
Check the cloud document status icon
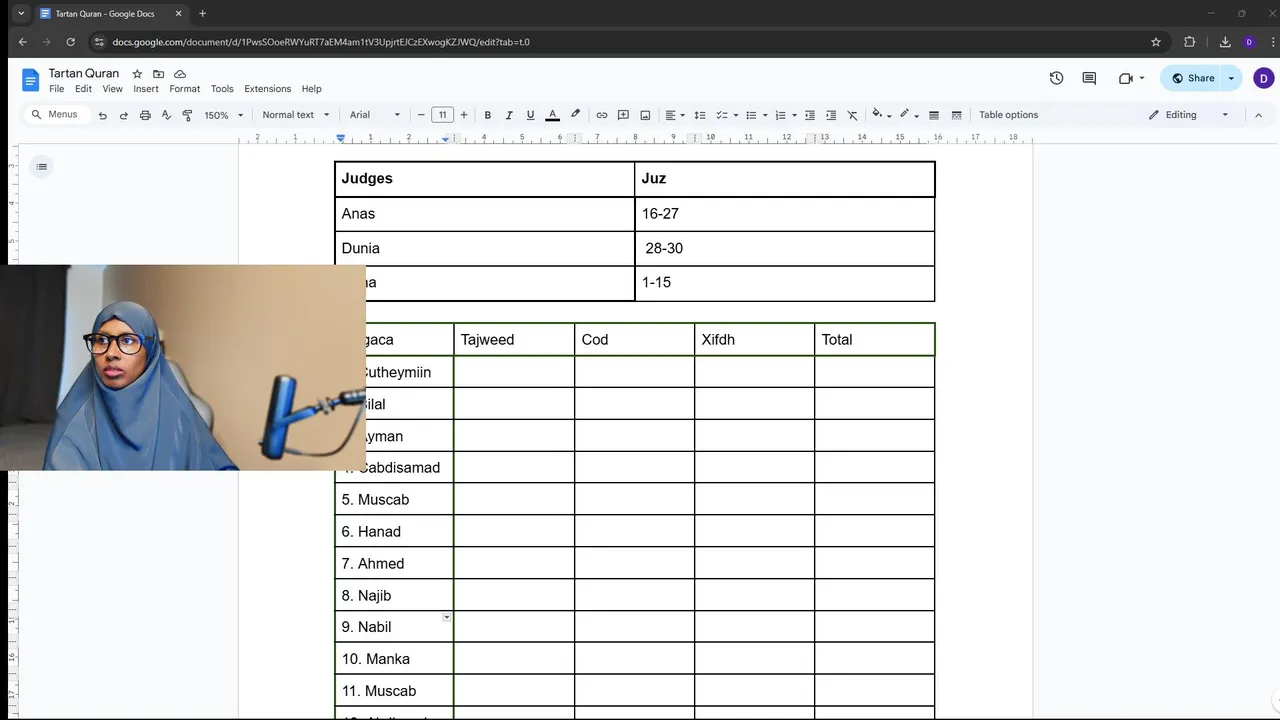coord(180,74)
